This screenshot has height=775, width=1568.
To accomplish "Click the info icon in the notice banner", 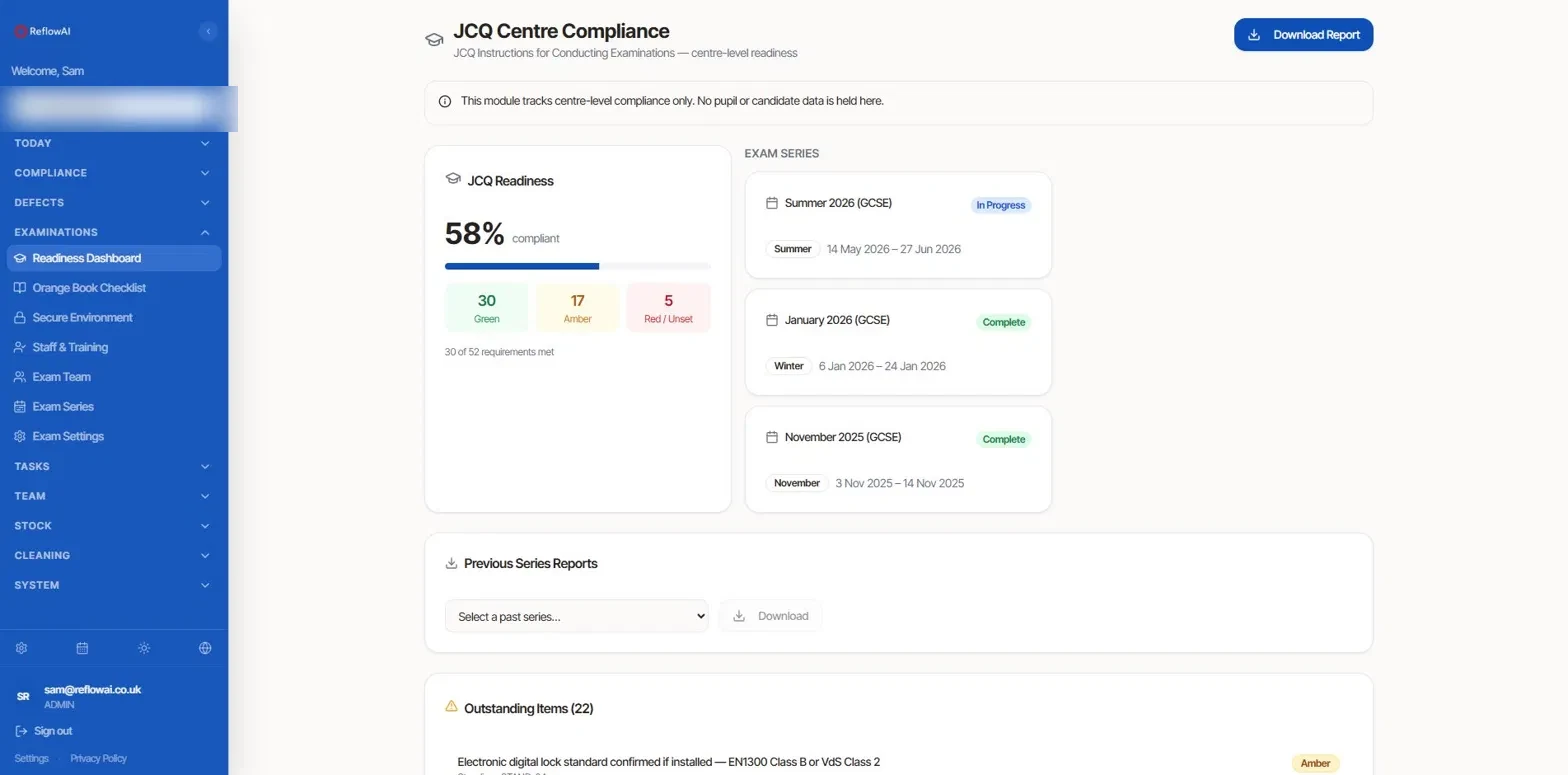I will 445,101.
